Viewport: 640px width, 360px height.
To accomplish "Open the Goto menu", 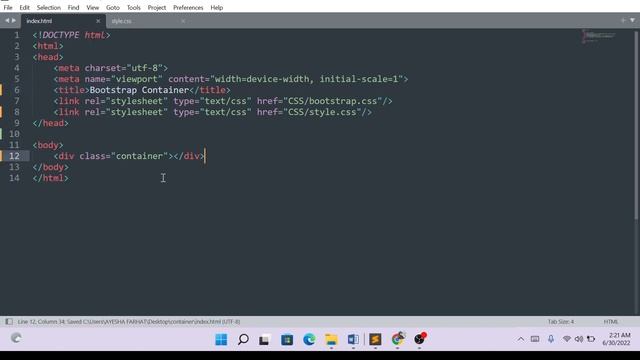I will coord(113,7).
